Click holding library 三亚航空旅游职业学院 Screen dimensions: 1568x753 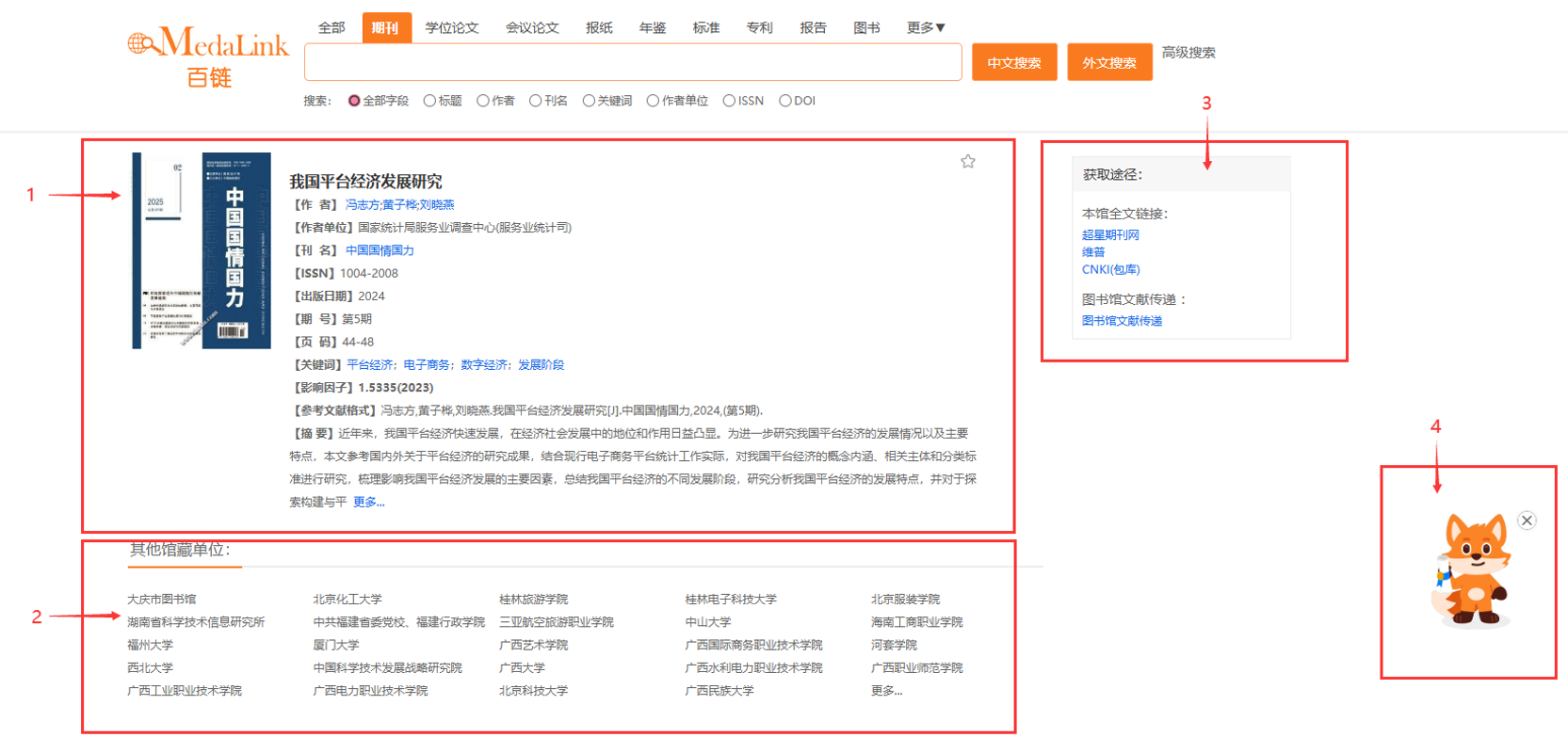[557, 622]
